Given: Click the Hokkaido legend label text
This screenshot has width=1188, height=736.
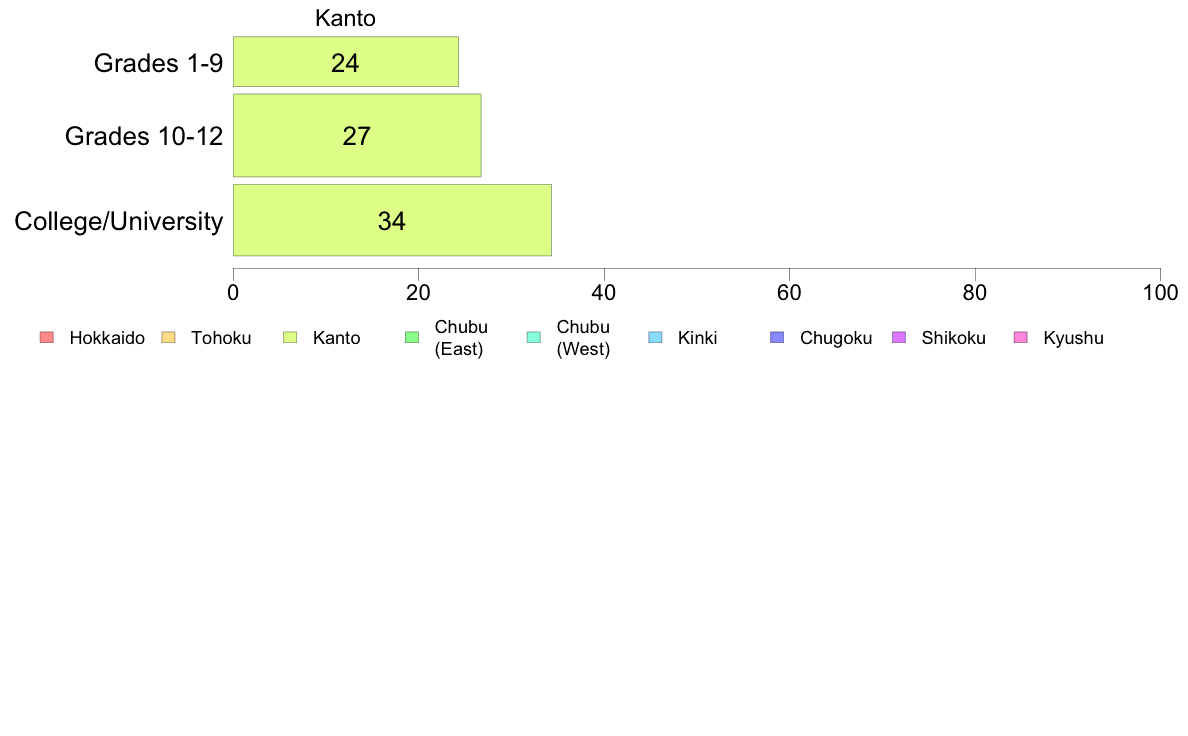Looking at the screenshot, I should pyautogui.click(x=107, y=338).
